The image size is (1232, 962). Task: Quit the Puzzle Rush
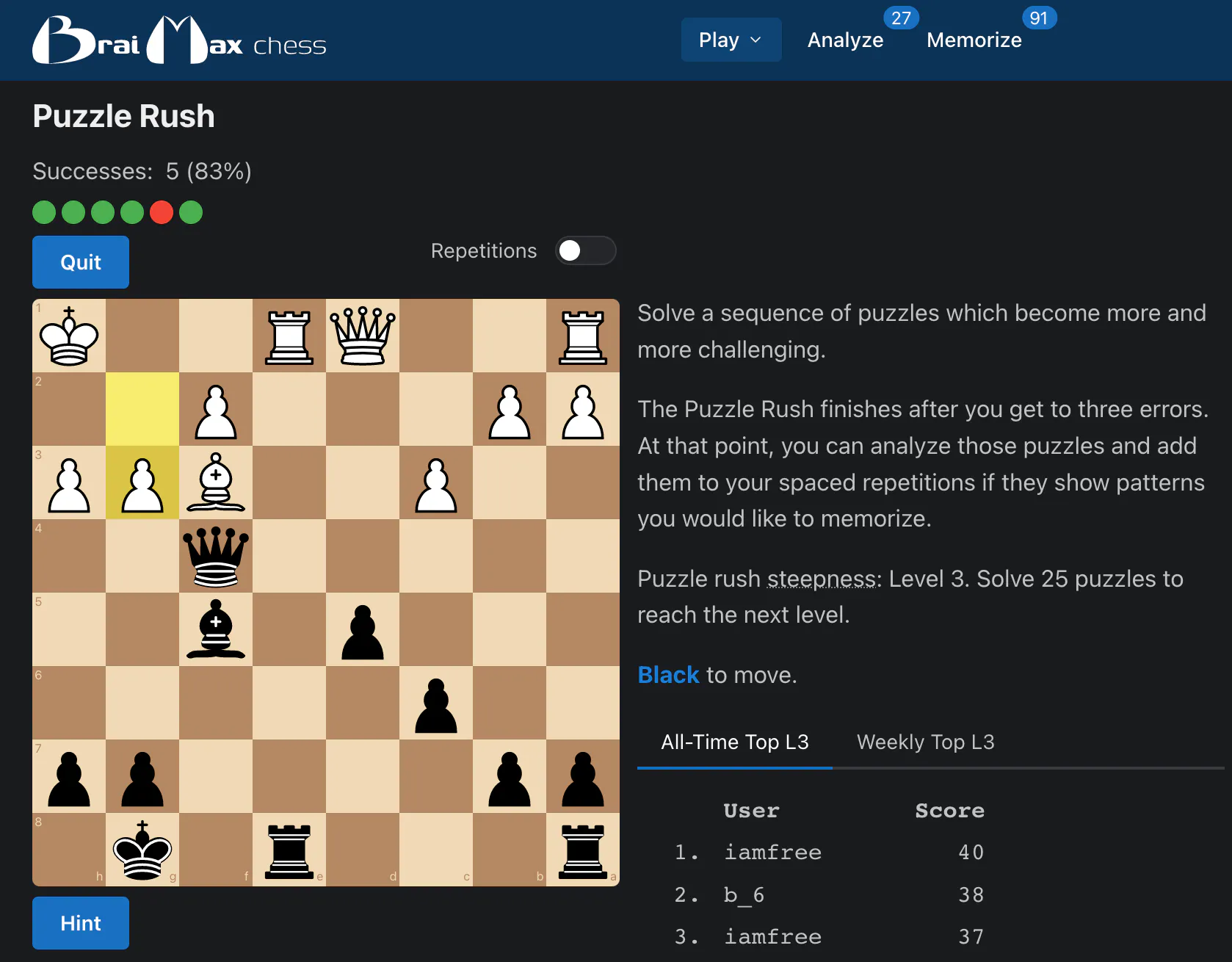81,262
